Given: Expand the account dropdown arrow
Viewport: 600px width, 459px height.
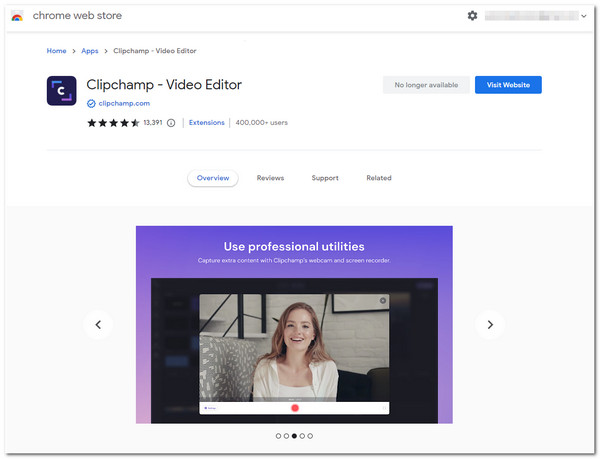Looking at the screenshot, I should pyautogui.click(x=584, y=16).
